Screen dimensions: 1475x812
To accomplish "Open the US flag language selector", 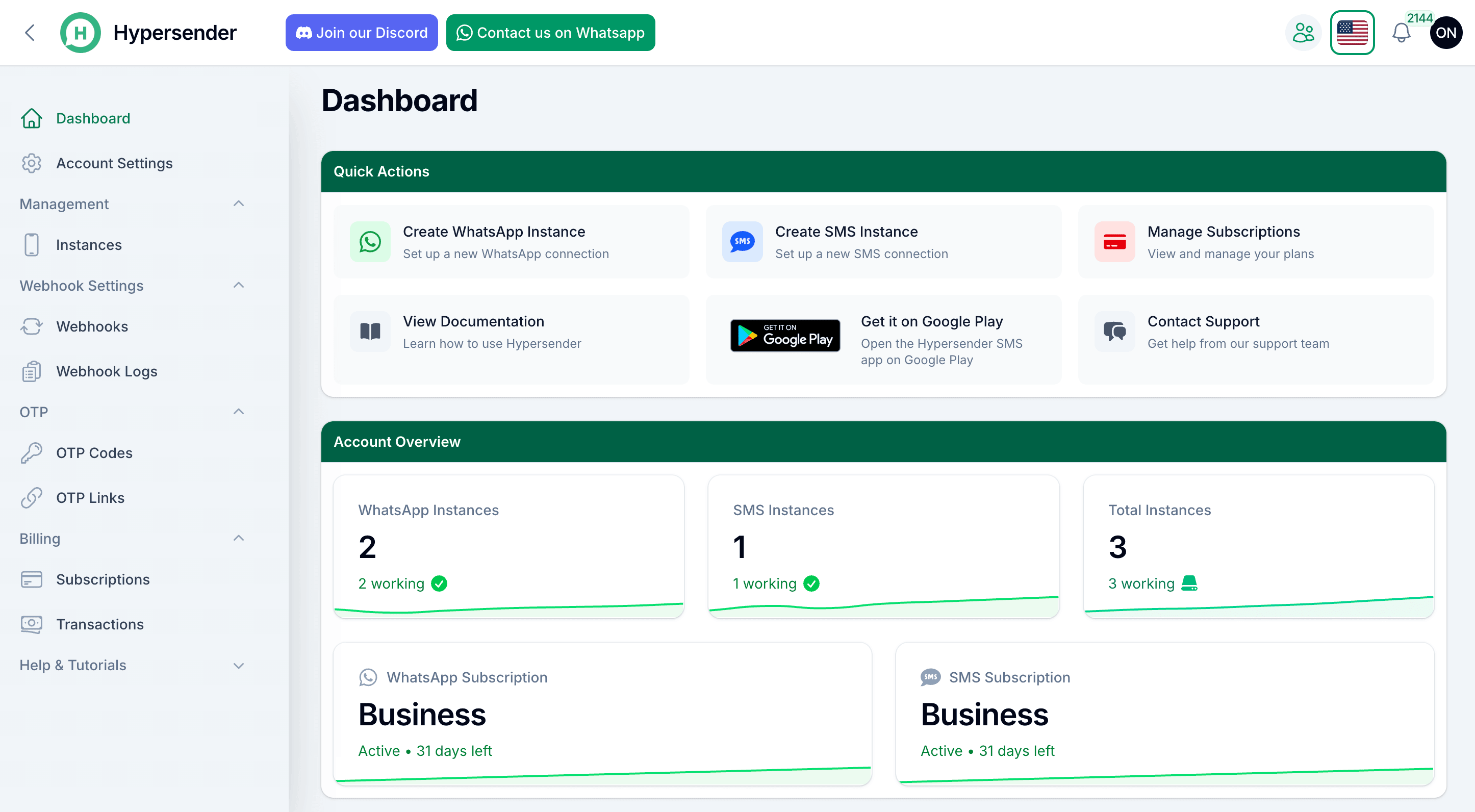I will pyautogui.click(x=1352, y=33).
